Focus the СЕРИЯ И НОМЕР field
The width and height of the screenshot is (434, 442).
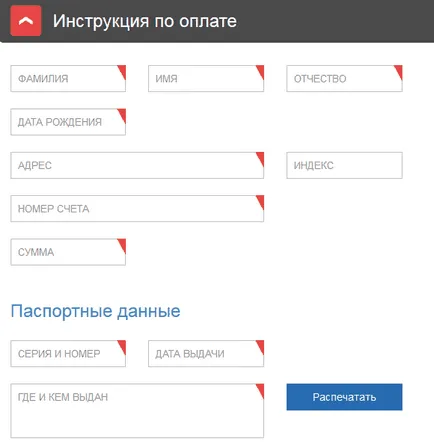click(68, 354)
